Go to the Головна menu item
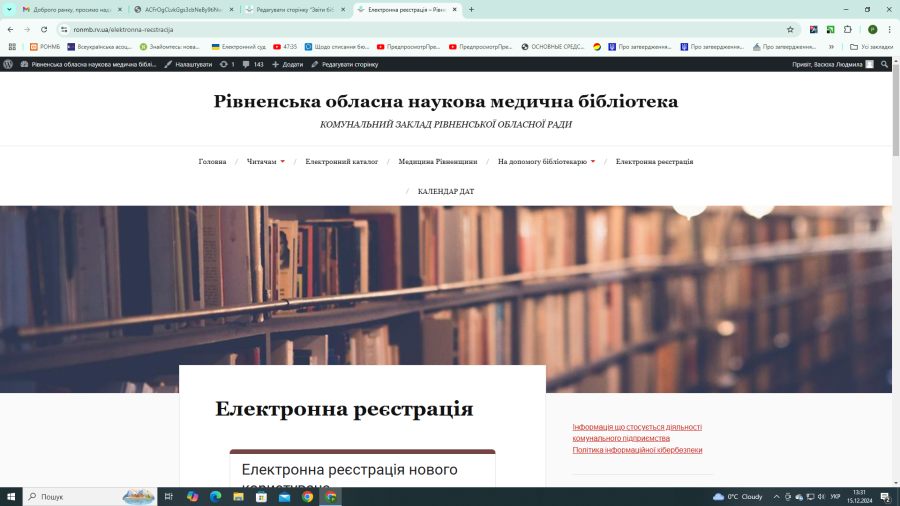Viewport: 900px width, 506px height. [212, 162]
